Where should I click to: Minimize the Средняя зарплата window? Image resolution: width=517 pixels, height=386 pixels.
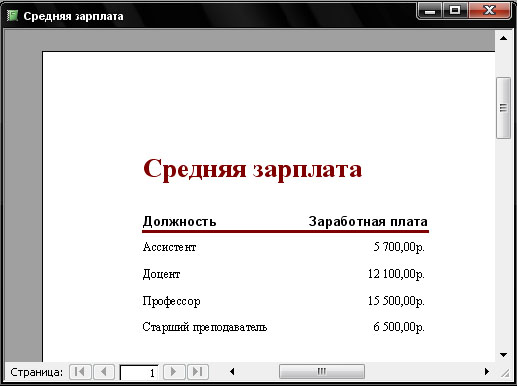click(430, 11)
